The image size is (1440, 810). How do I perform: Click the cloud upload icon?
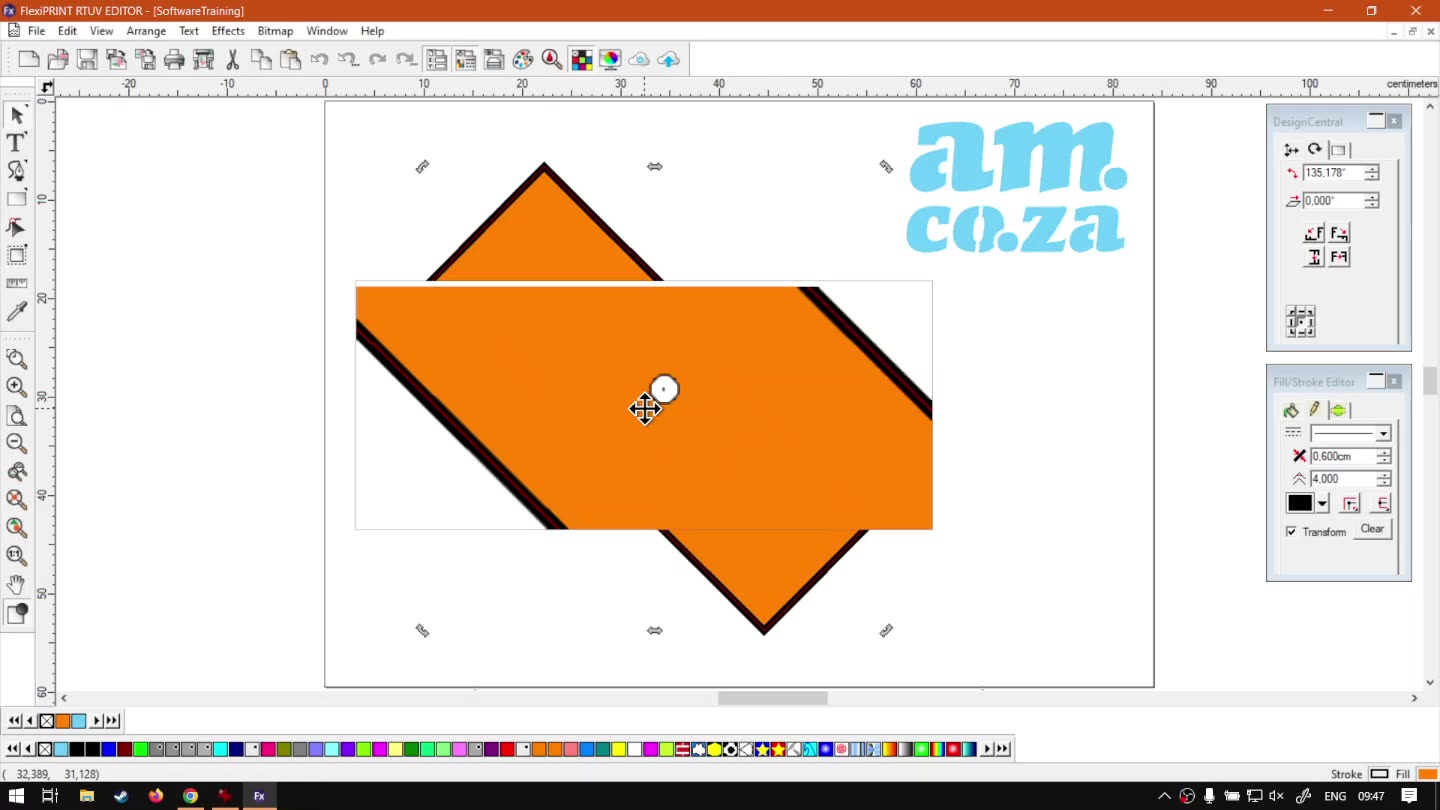pos(669,60)
